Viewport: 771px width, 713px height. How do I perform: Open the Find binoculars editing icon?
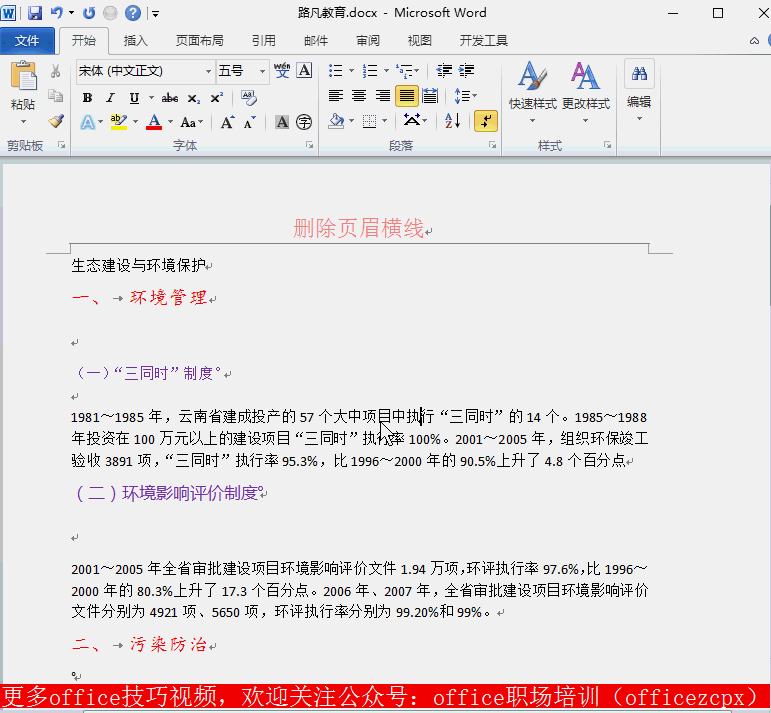(x=639, y=74)
